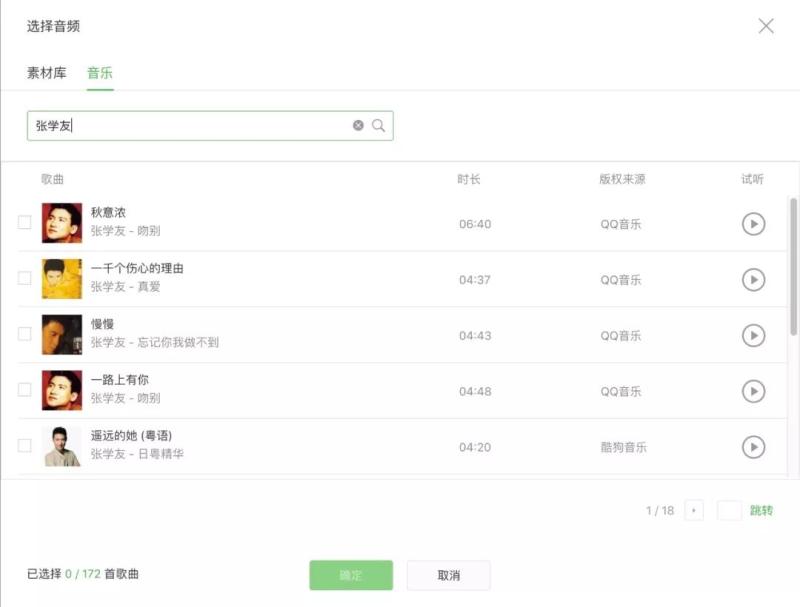Image resolution: width=800 pixels, height=607 pixels.
Task: Switch to the 素材库 tab
Action: (46, 73)
